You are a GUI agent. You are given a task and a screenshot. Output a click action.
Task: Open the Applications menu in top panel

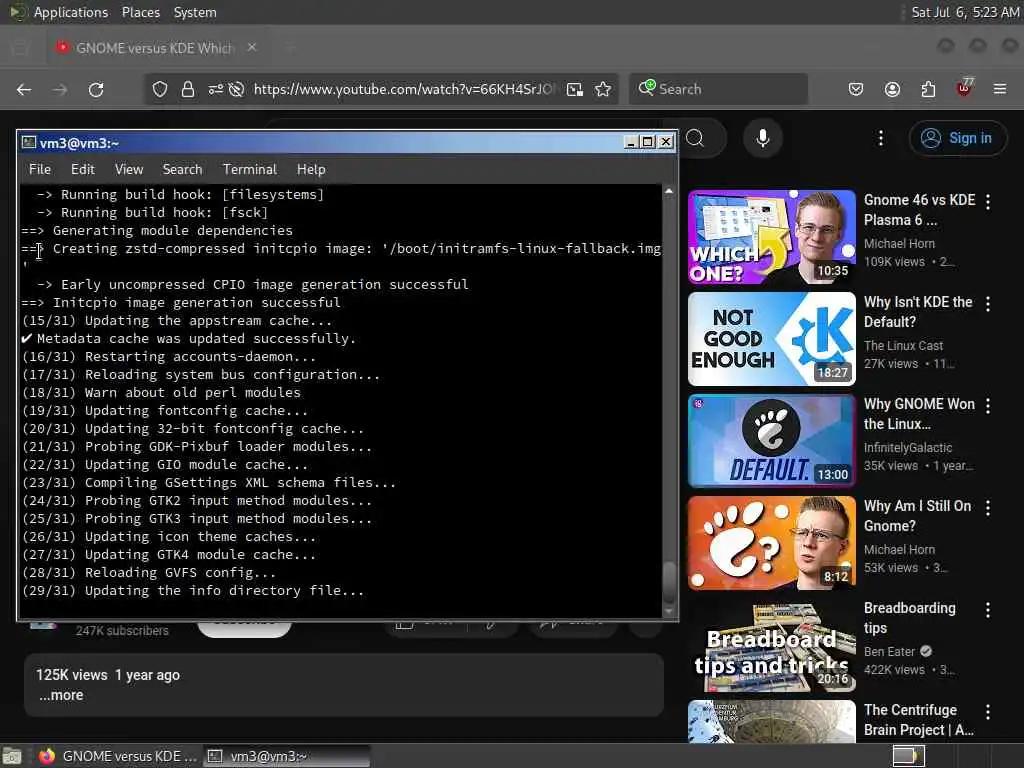click(x=71, y=12)
